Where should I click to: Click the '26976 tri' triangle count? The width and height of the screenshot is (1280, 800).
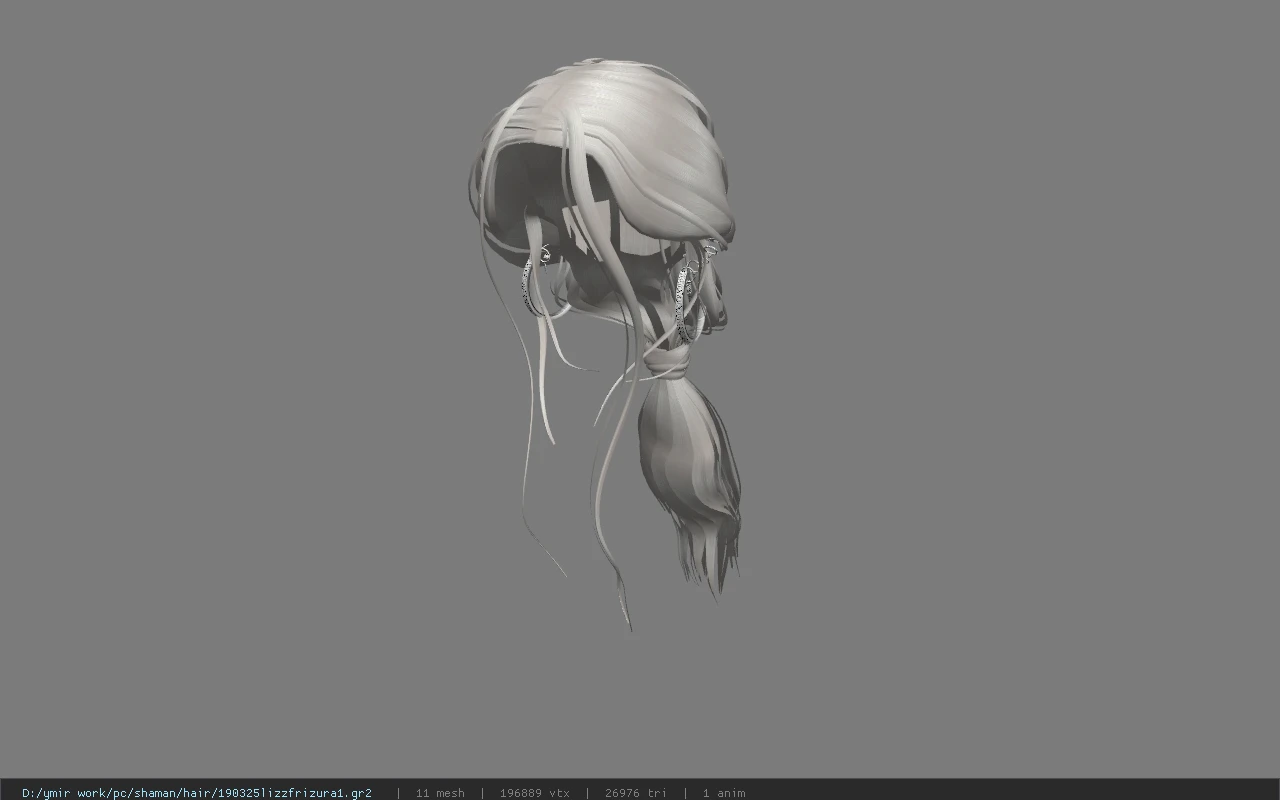(x=636, y=793)
